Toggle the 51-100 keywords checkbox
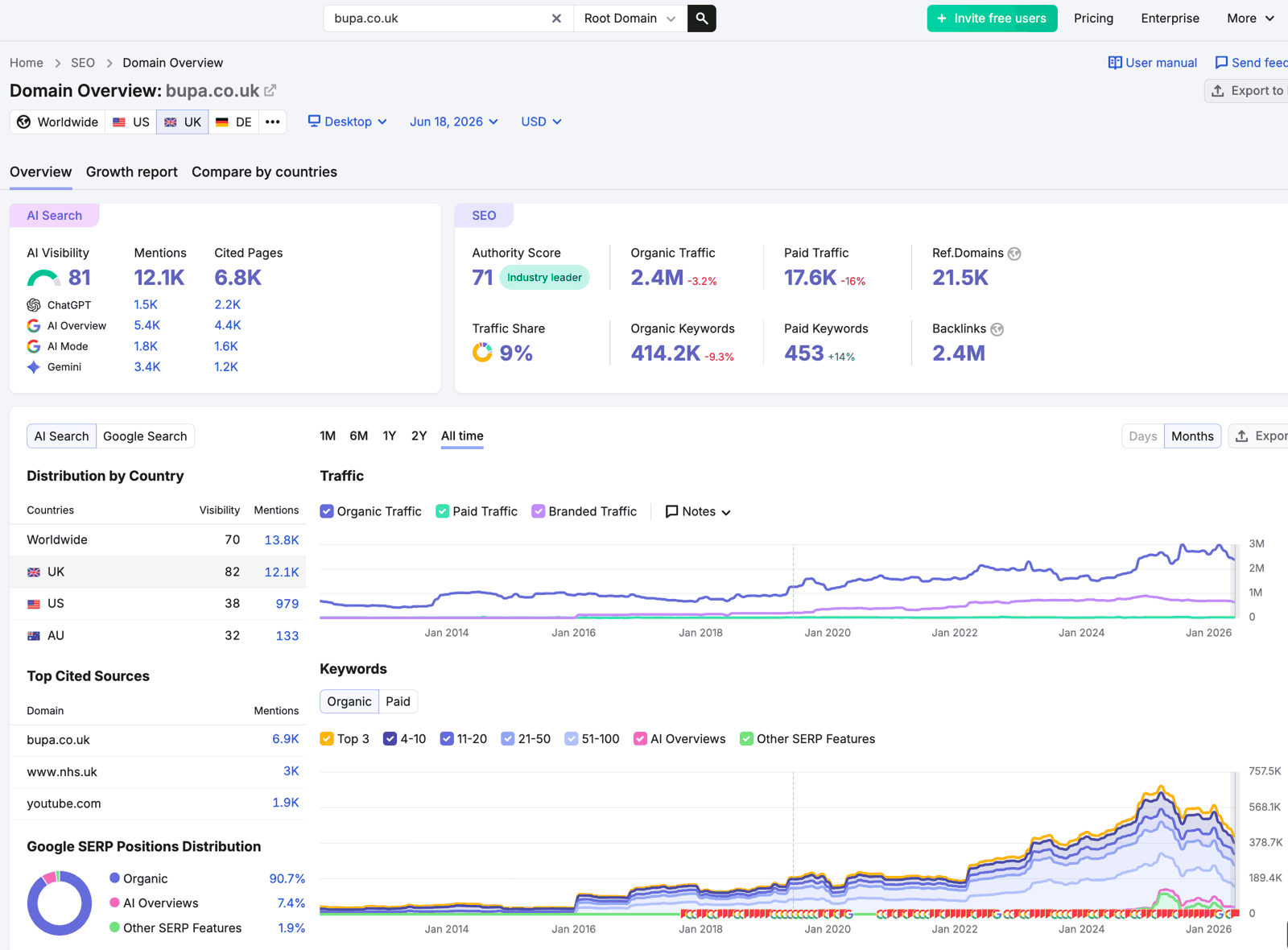The height and width of the screenshot is (950, 1288). tap(572, 739)
